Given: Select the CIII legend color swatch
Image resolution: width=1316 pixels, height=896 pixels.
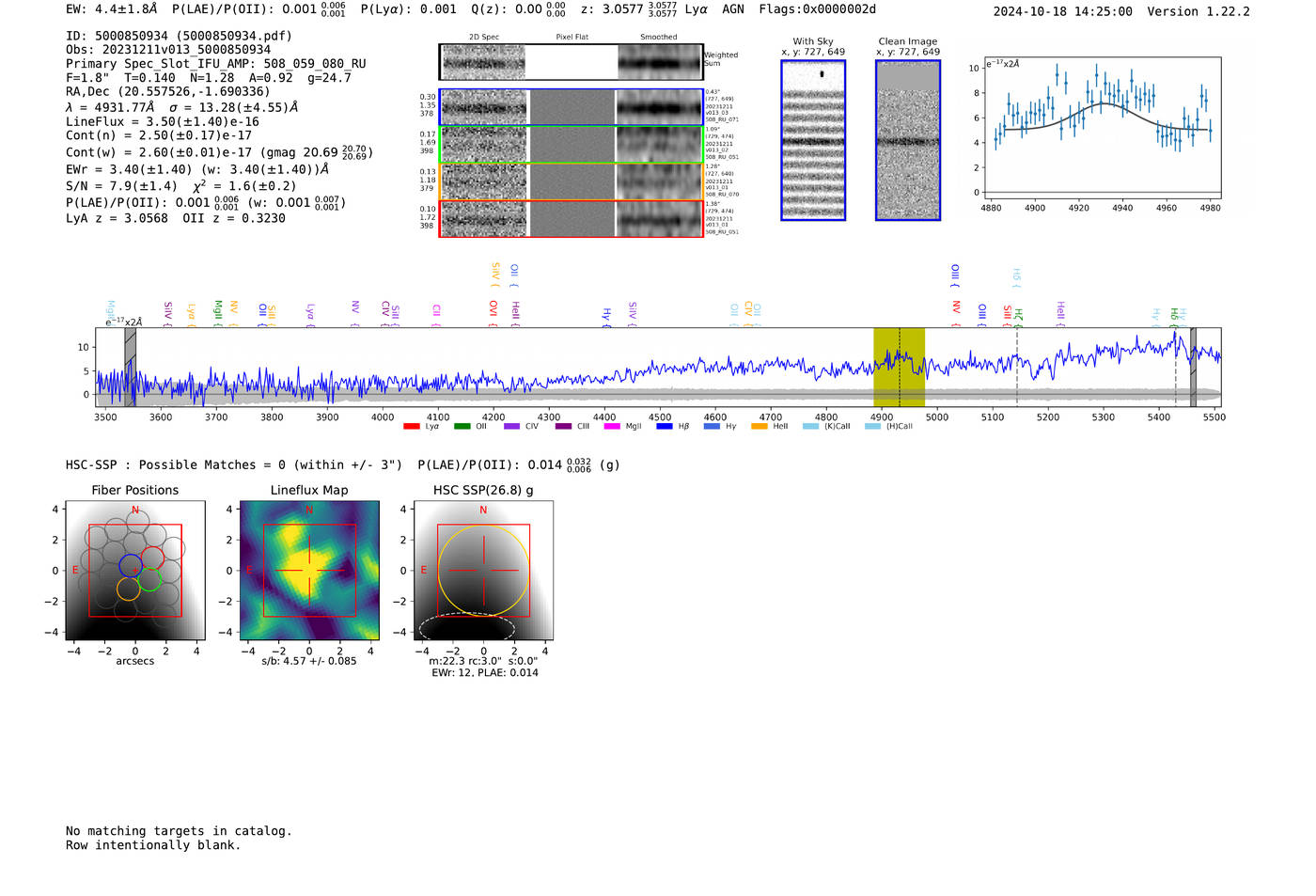Looking at the screenshot, I should (x=563, y=426).
